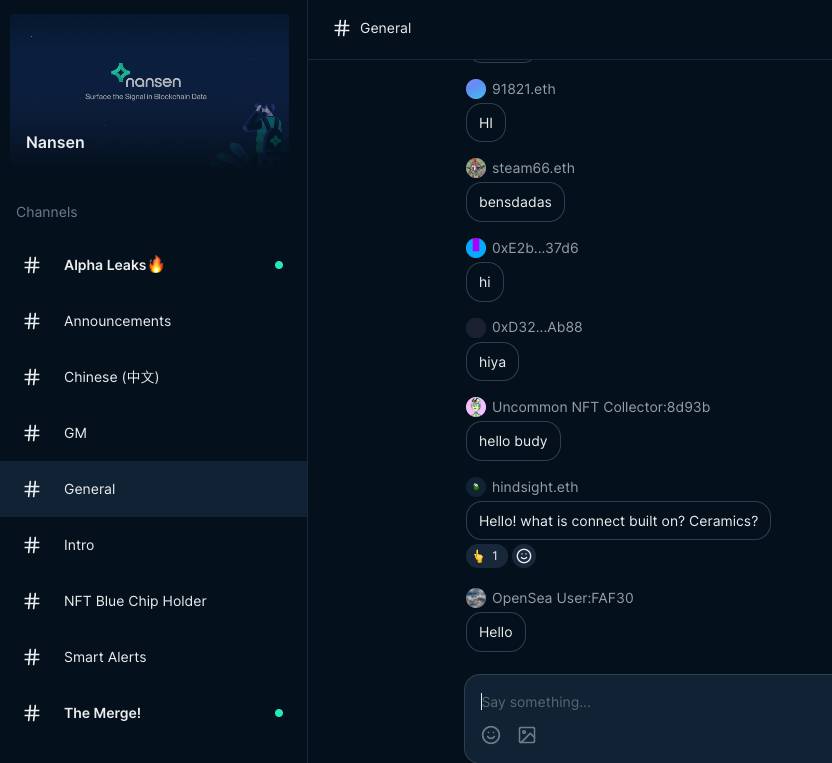Screen dimensions: 832x763
Task: Toggle the pointing-up reaction with count 1
Action: coord(487,556)
